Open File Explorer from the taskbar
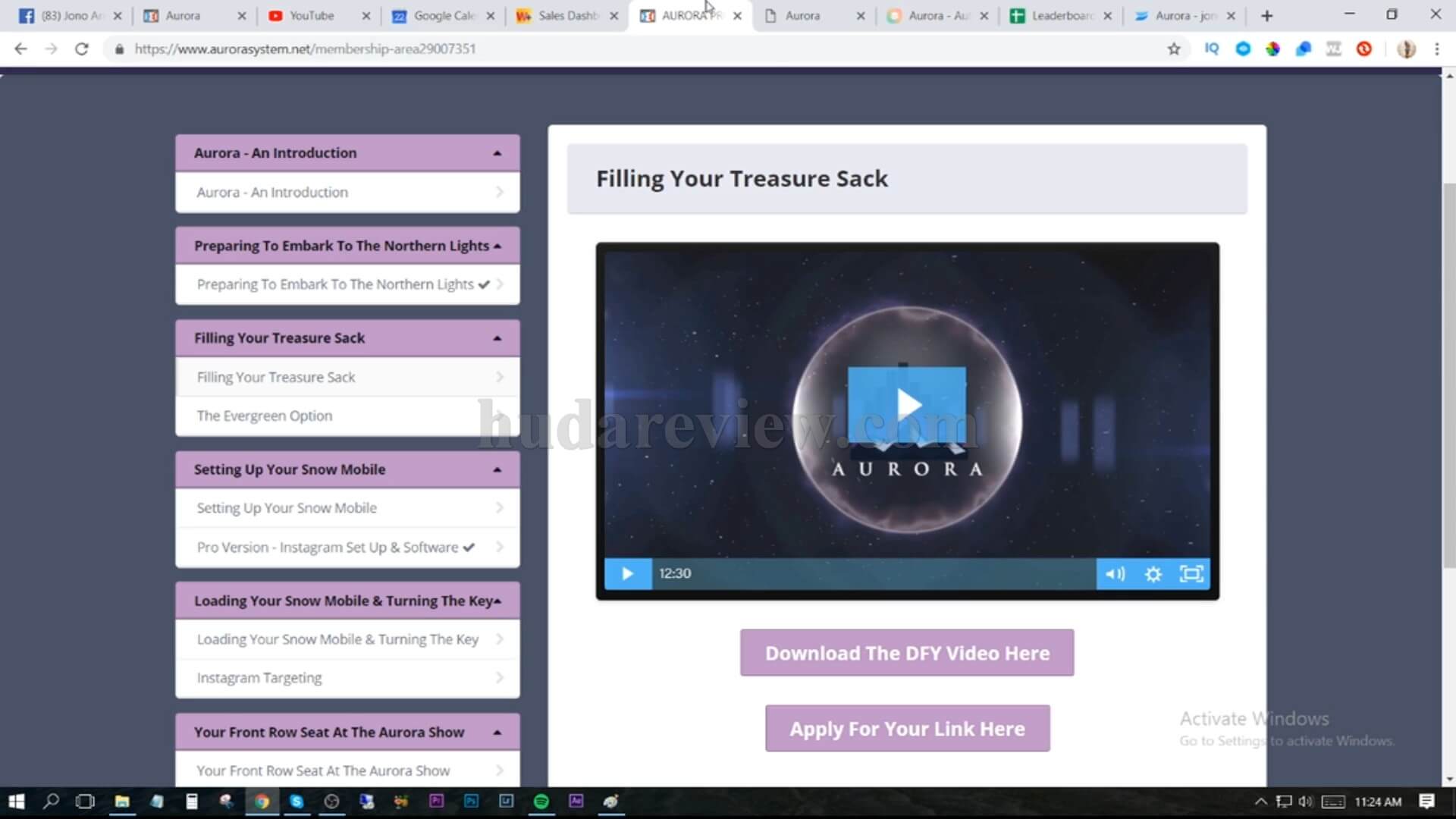1456x819 pixels. (121, 802)
